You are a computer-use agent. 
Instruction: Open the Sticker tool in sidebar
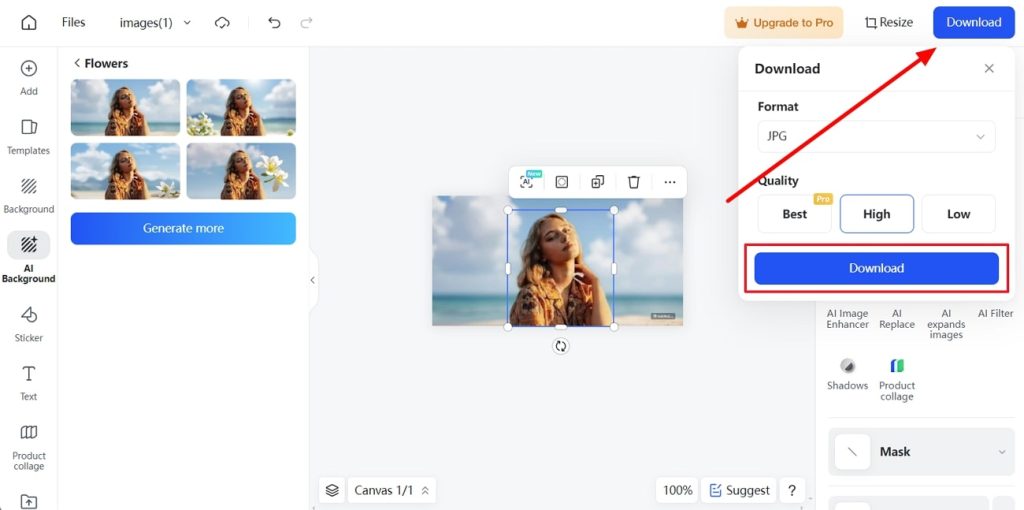29,322
